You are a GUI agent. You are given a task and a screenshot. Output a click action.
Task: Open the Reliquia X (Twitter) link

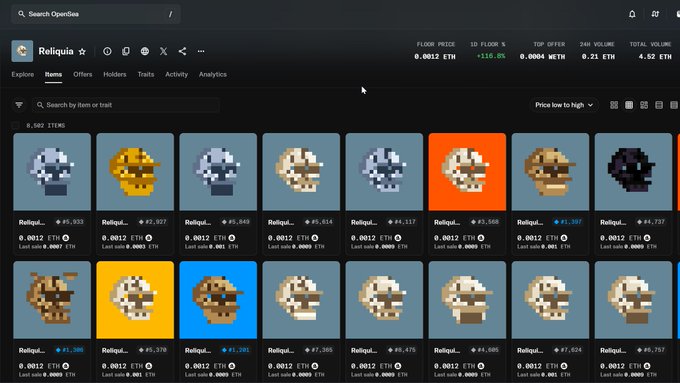point(163,51)
